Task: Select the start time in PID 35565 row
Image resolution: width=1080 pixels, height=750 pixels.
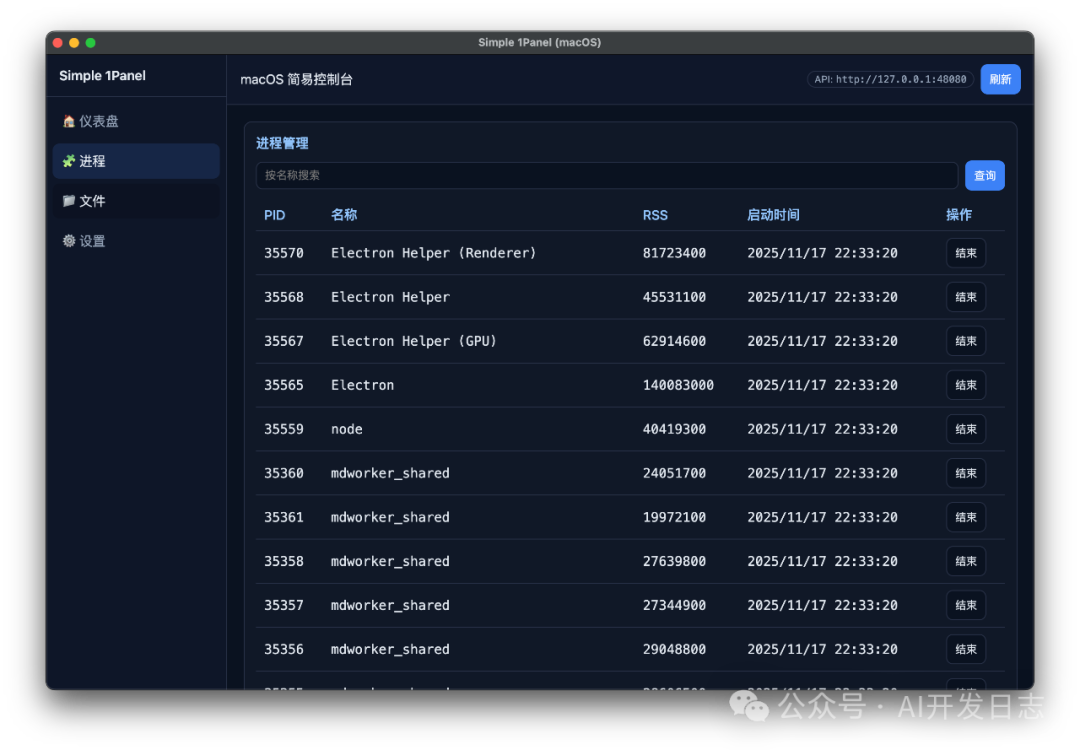Action: (x=822, y=385)
